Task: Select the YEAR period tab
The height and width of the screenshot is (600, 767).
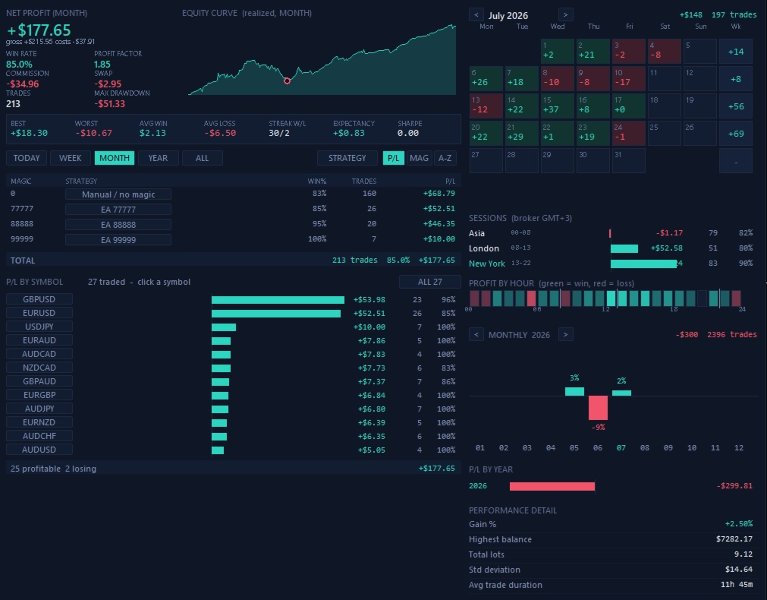Action: point(158,158)
